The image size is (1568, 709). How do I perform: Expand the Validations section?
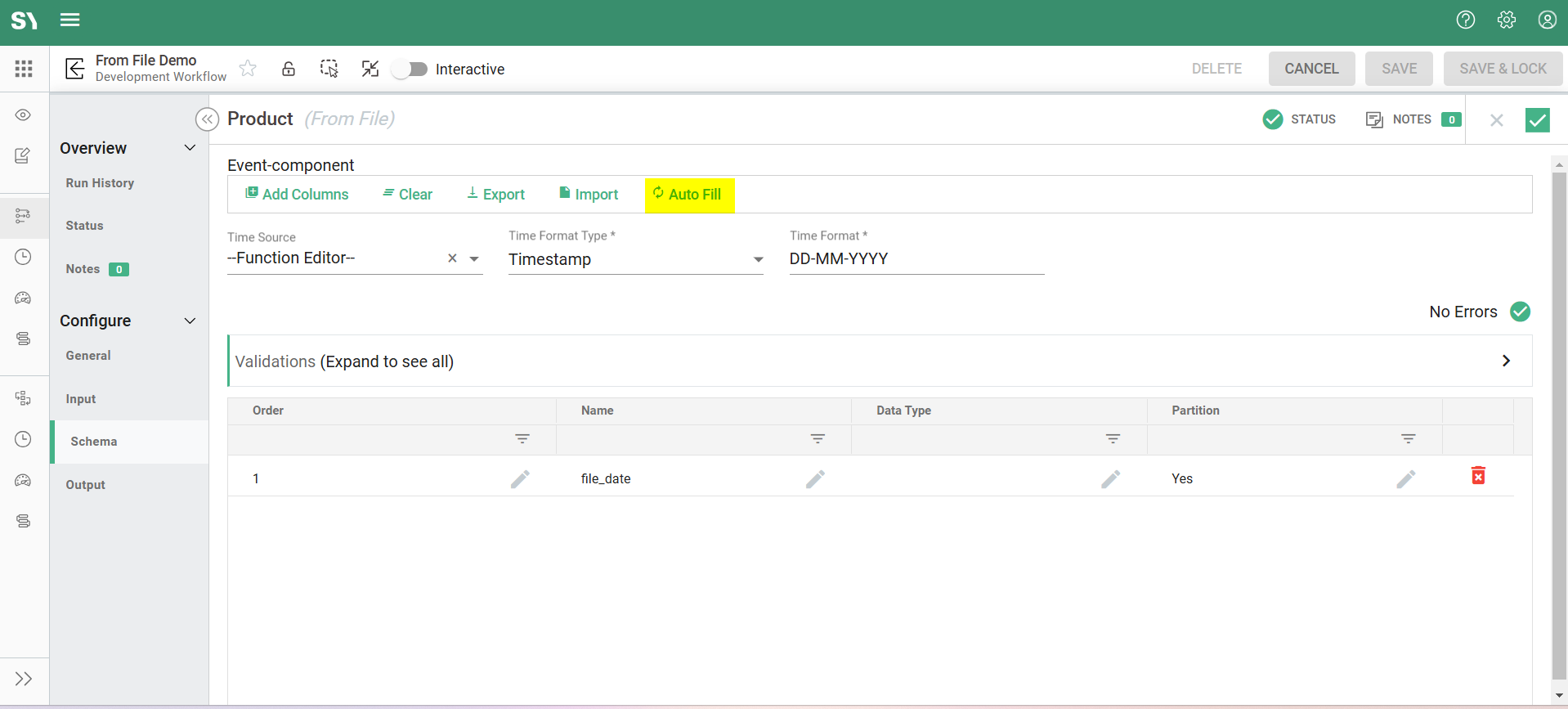[x=1505, y=361]
